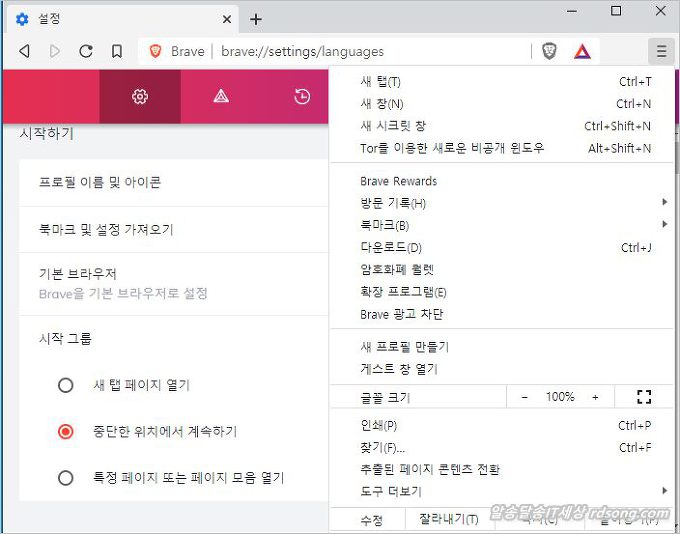Open 다운로드(D) from the menu
This screenshot has height=534, width=680.
391,248
